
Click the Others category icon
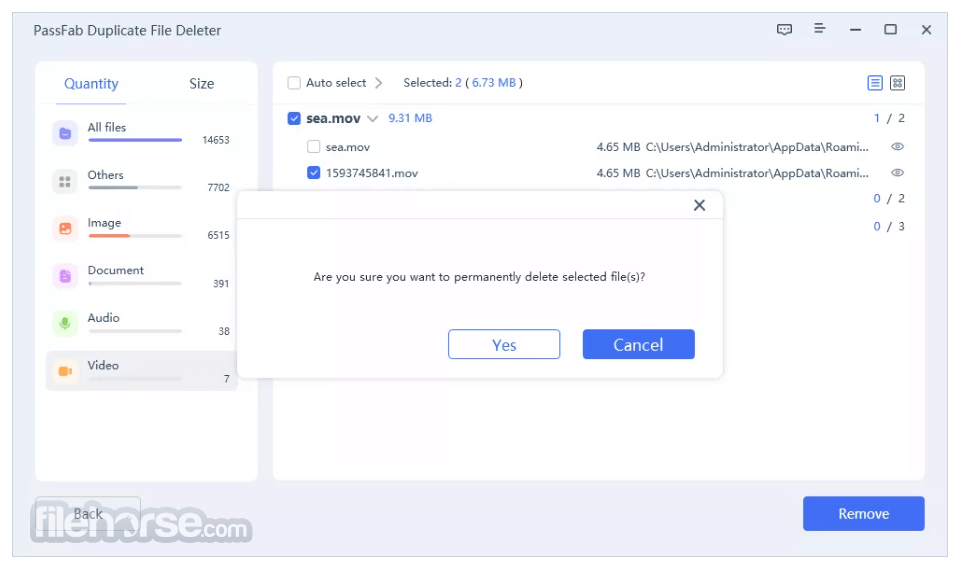(65, 181)
